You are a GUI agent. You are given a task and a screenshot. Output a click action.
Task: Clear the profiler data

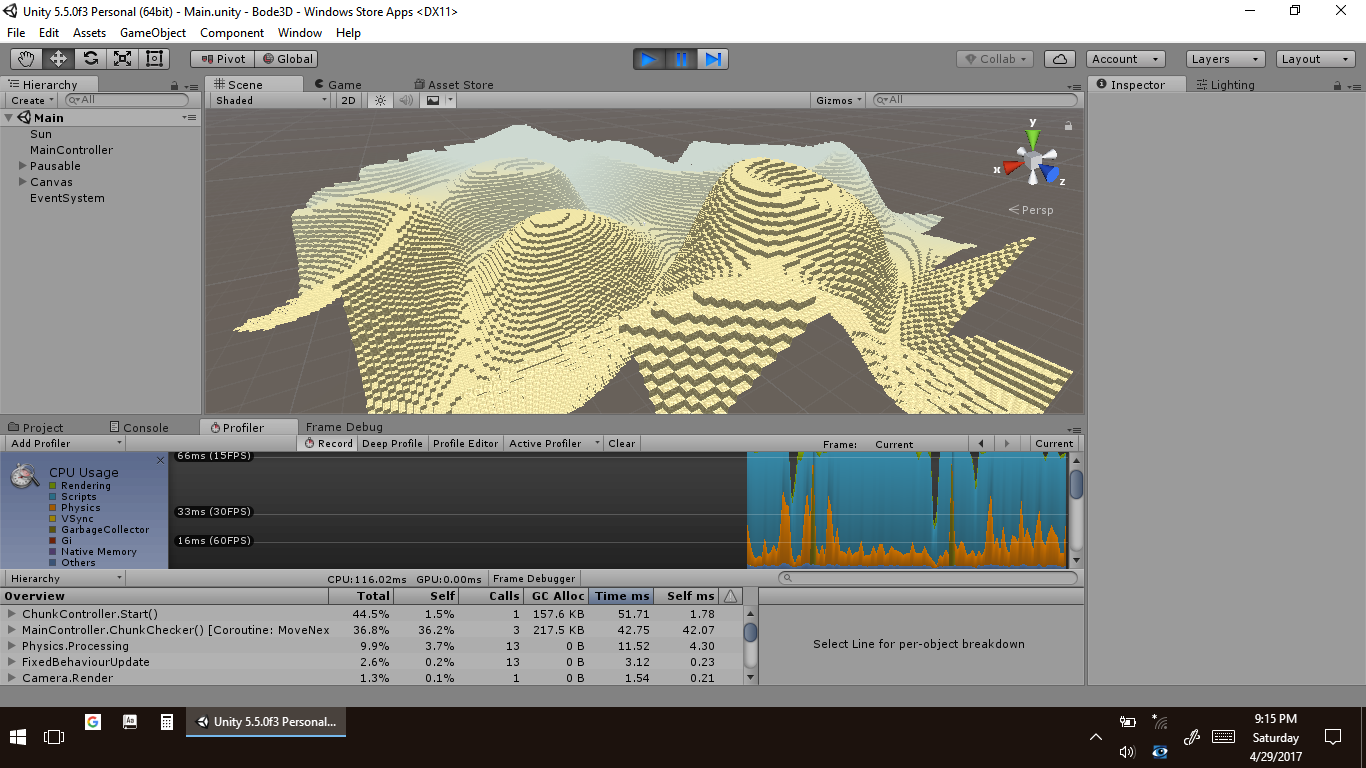[x=621, y=443]
